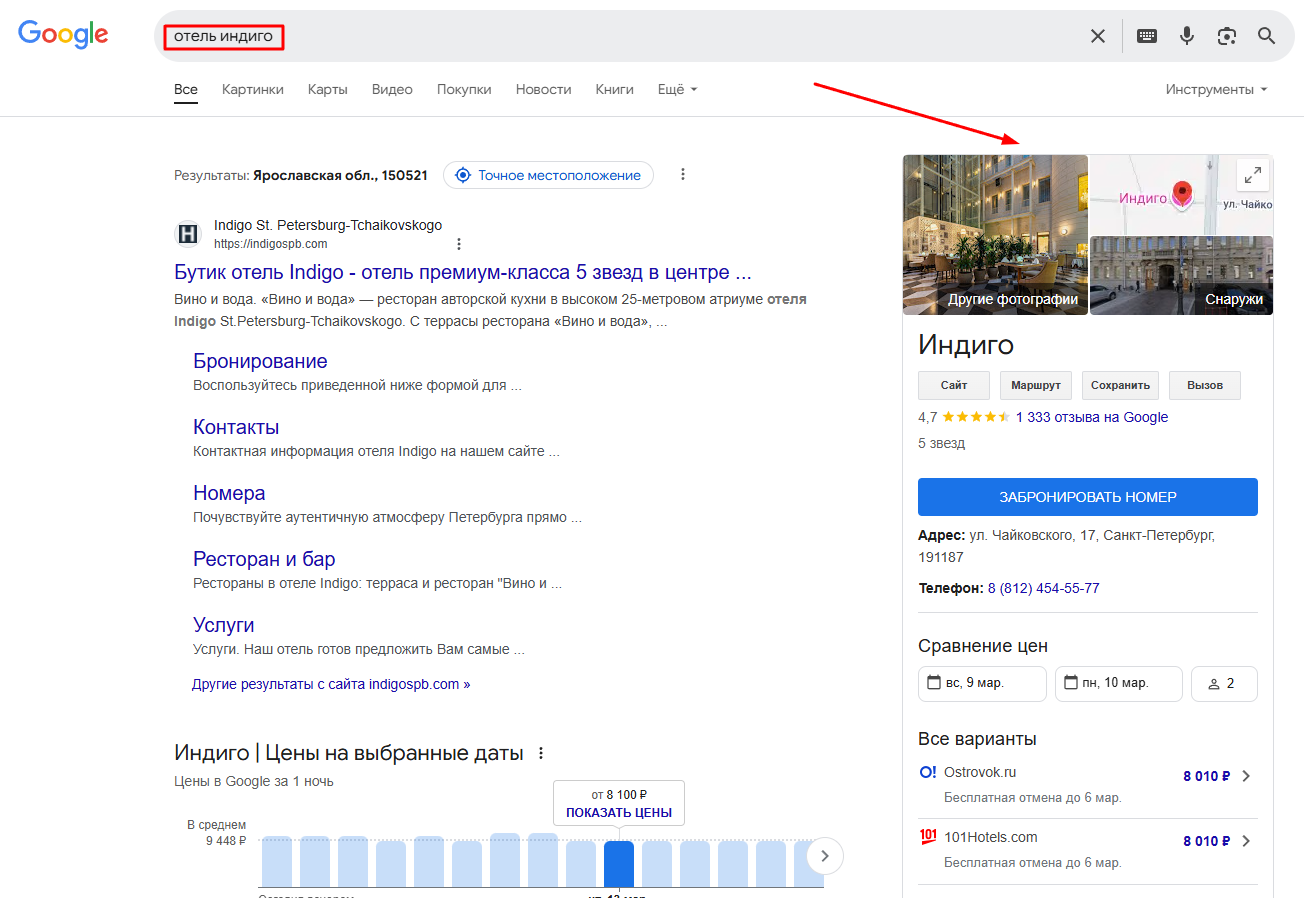Viewport: 1304px width, 898px height.
Task: Open Google voice search microphone
Action: (1187, 35)
